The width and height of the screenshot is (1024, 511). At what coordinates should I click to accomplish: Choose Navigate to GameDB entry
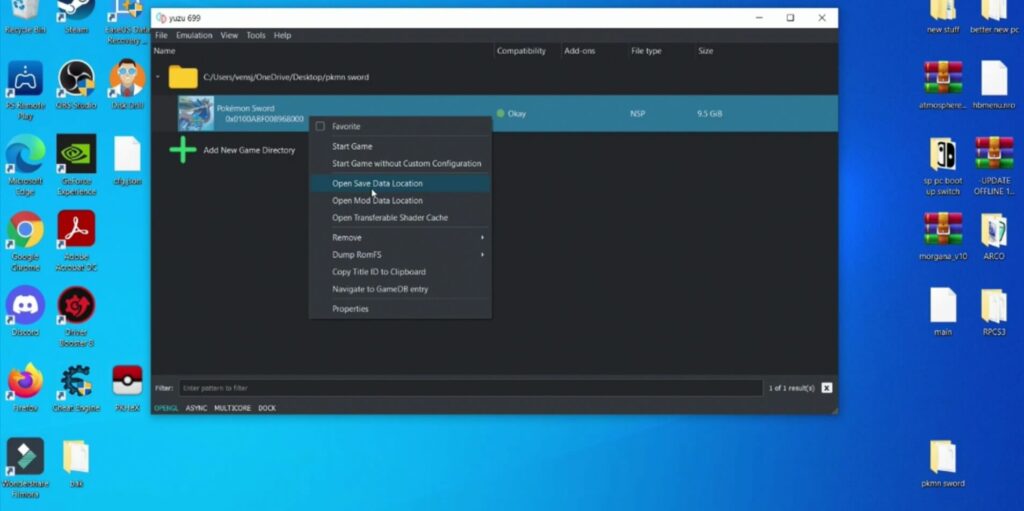pos(400,289)
